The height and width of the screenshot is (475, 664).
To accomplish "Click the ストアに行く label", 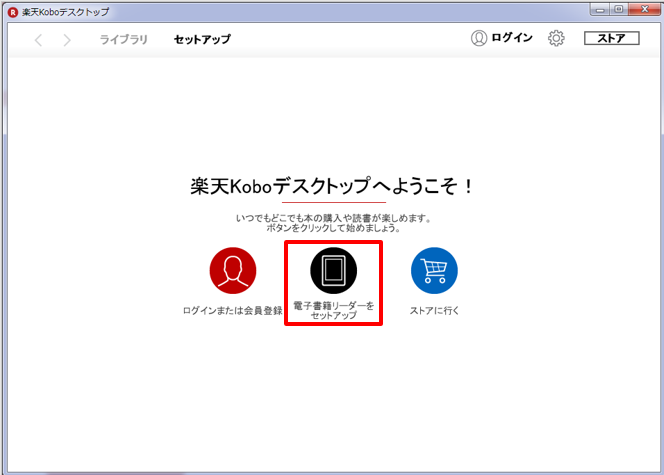I will (x=434, y=311).
